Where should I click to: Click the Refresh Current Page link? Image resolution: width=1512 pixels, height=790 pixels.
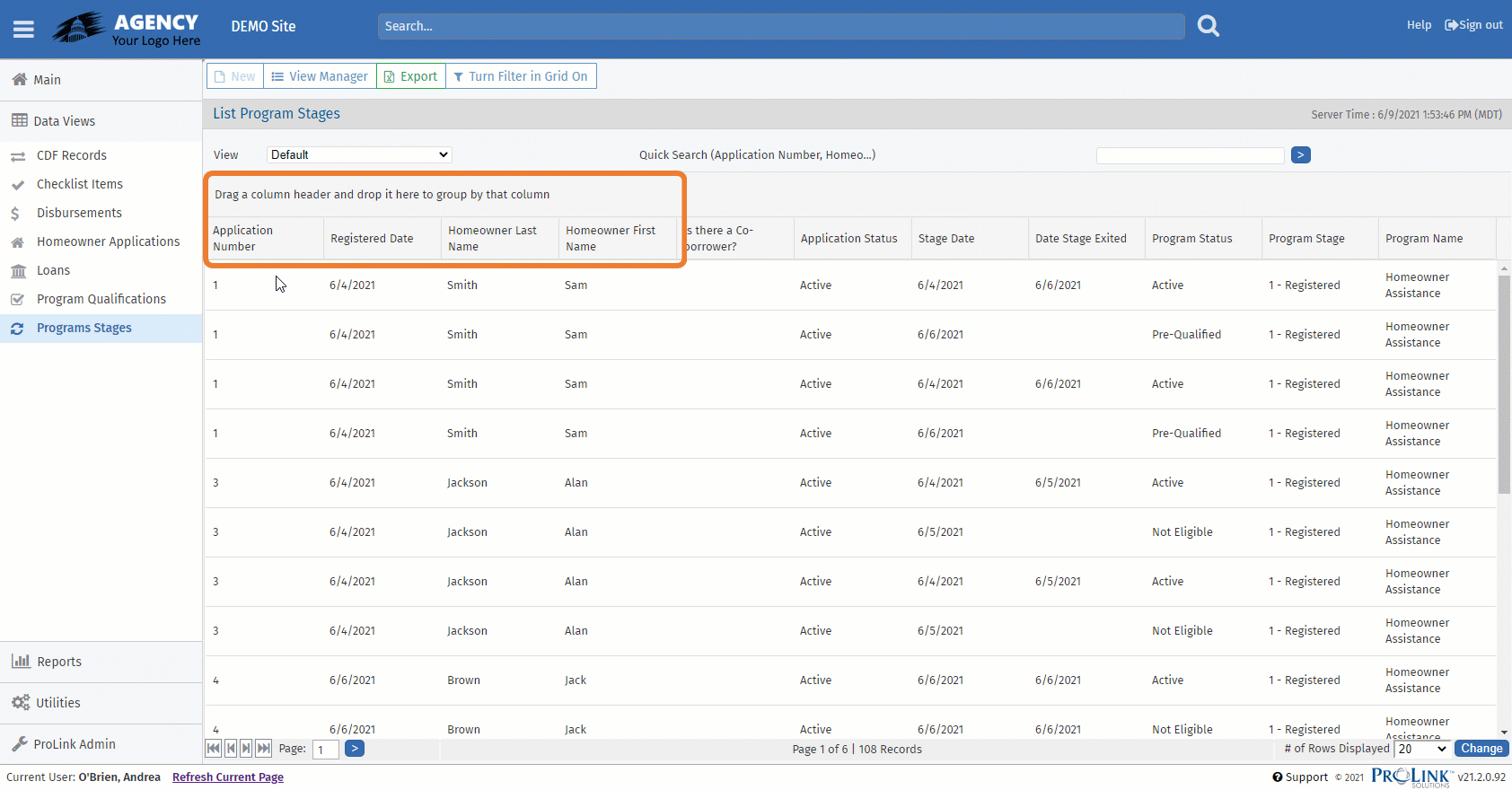228,777
